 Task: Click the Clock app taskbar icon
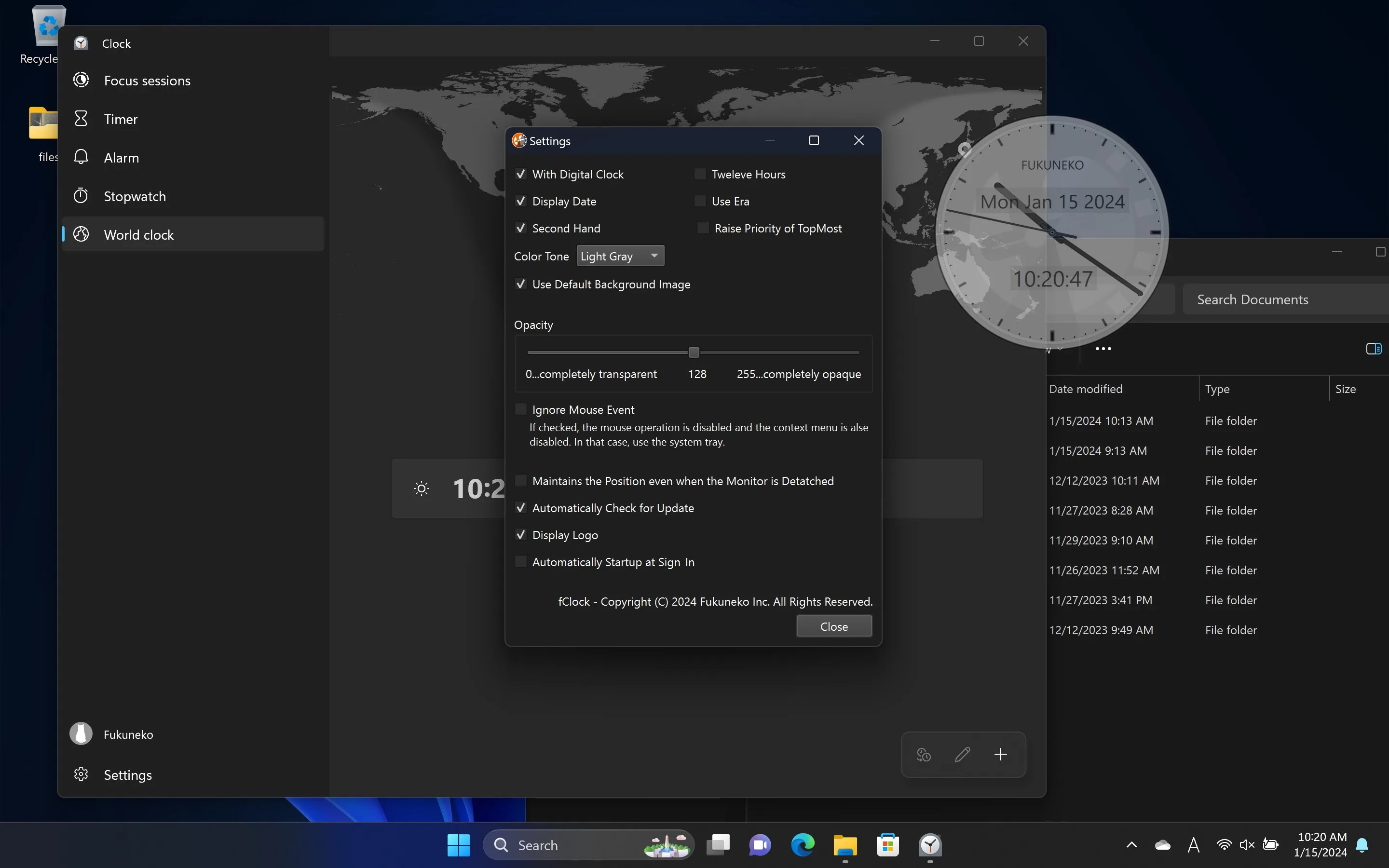[x=930, y=845]
